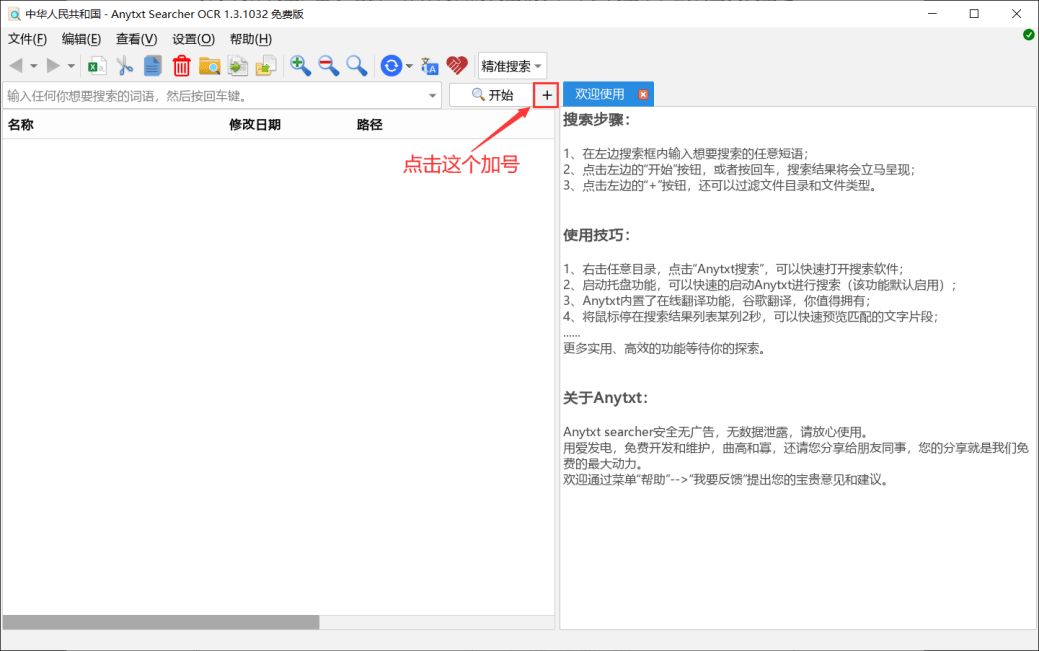Click the text 更多实用、高效的功能等待你的探索。
Viewport: 1039px width, 651px height.
tap(665, 349)
